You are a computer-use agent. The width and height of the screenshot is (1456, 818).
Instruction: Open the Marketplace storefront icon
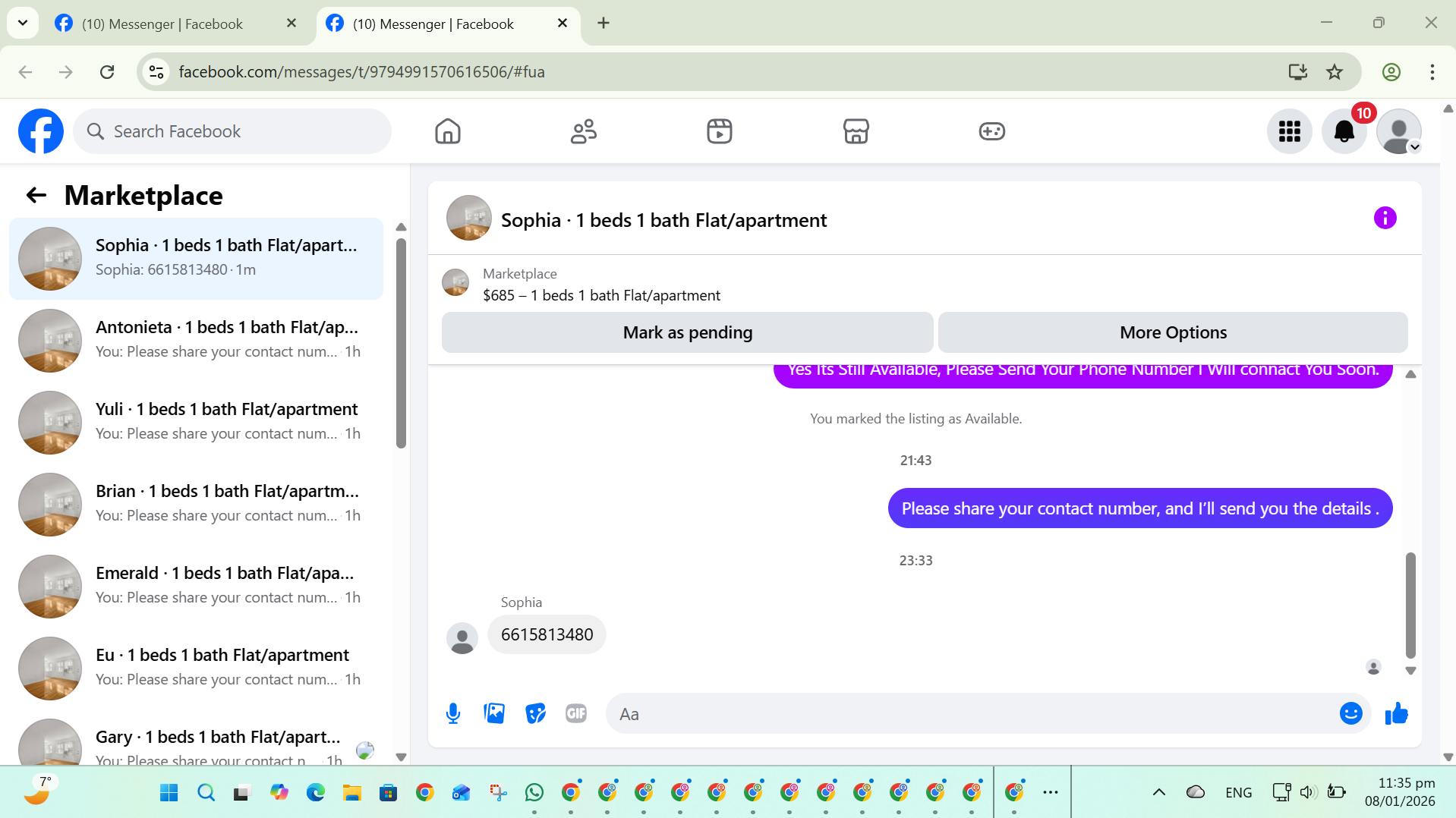coord(856,131)
